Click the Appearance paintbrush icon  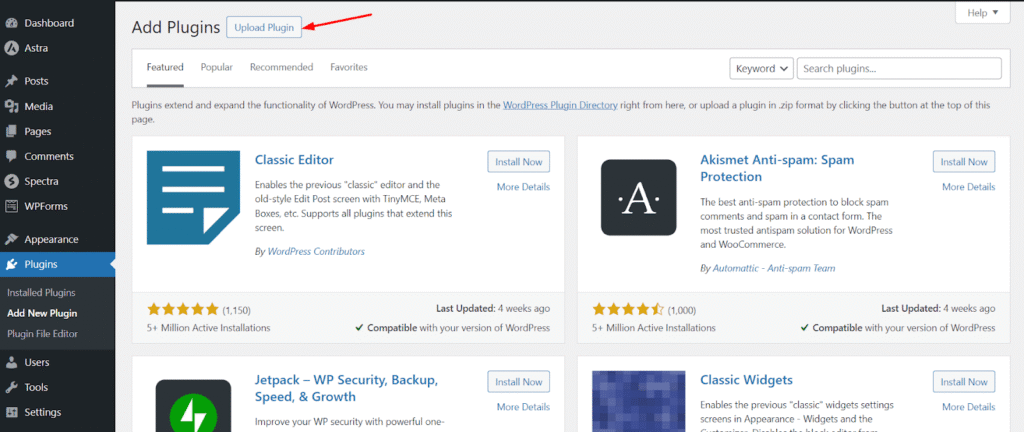(x=11, y=239)
